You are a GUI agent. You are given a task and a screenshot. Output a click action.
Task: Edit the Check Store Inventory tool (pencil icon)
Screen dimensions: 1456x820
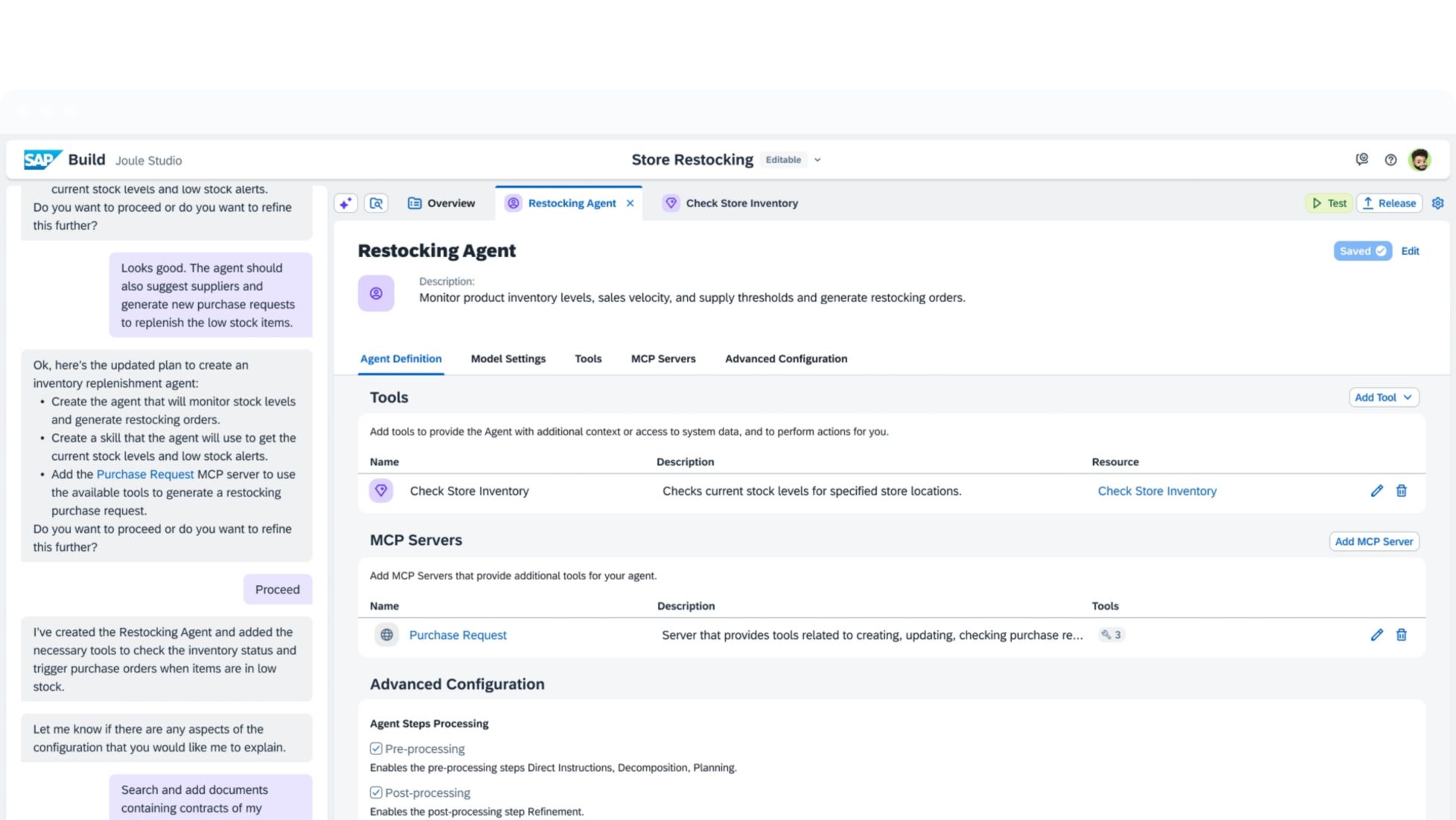(x=1376, y=491)
